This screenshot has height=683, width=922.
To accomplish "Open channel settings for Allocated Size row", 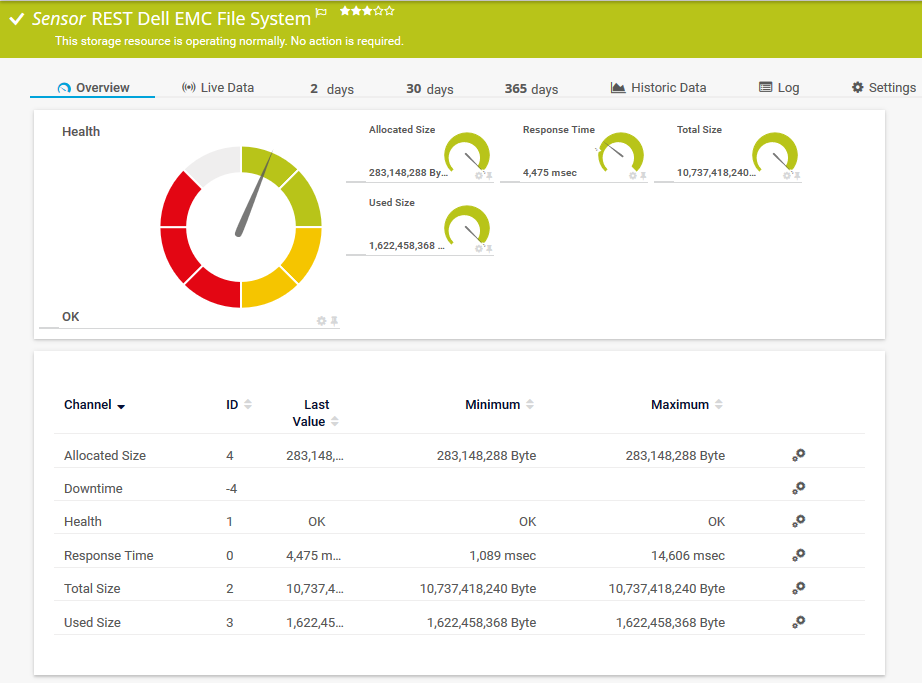I will 798,455.
